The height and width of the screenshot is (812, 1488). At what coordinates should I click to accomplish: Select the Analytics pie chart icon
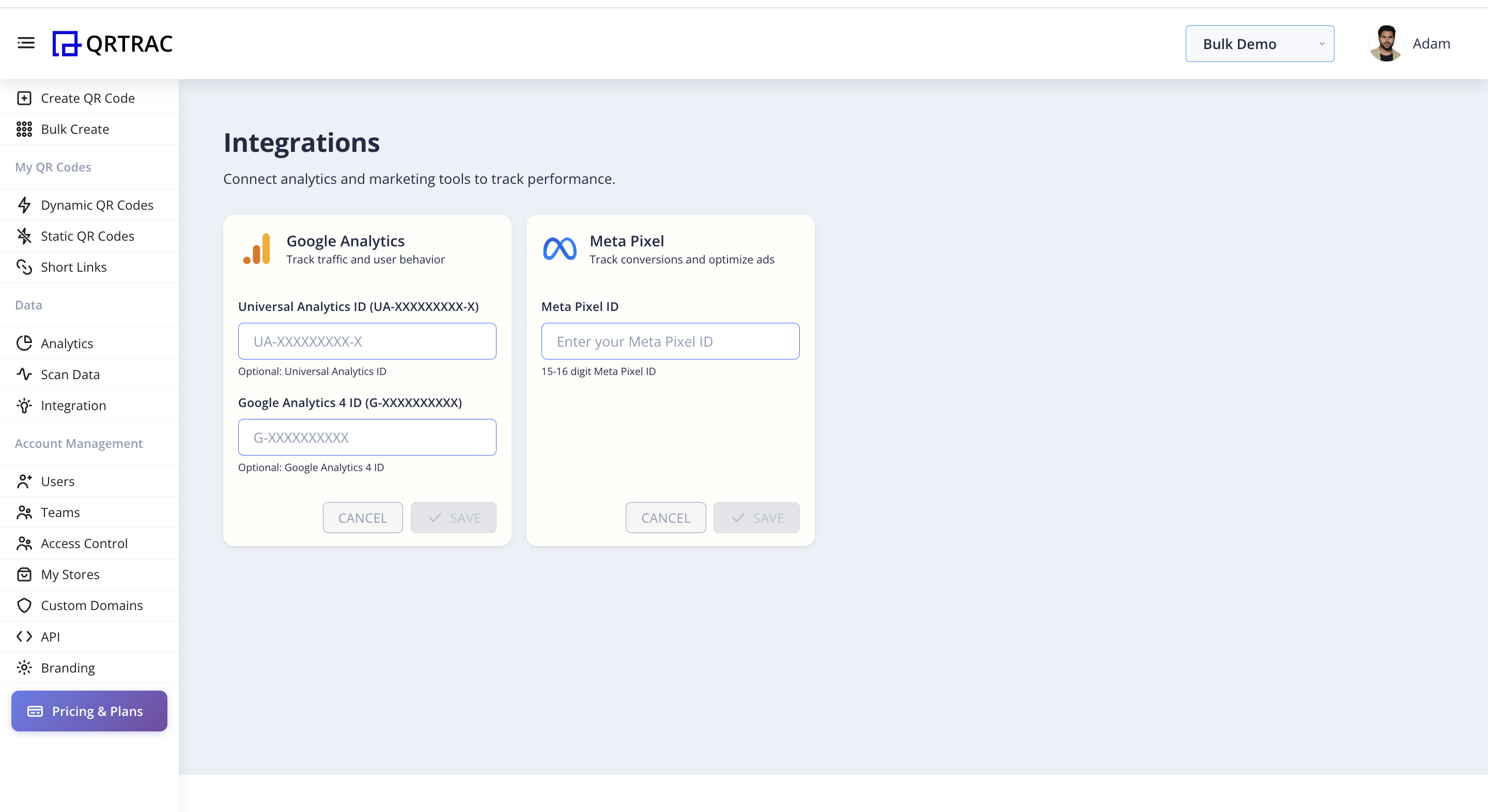point(24,343)
